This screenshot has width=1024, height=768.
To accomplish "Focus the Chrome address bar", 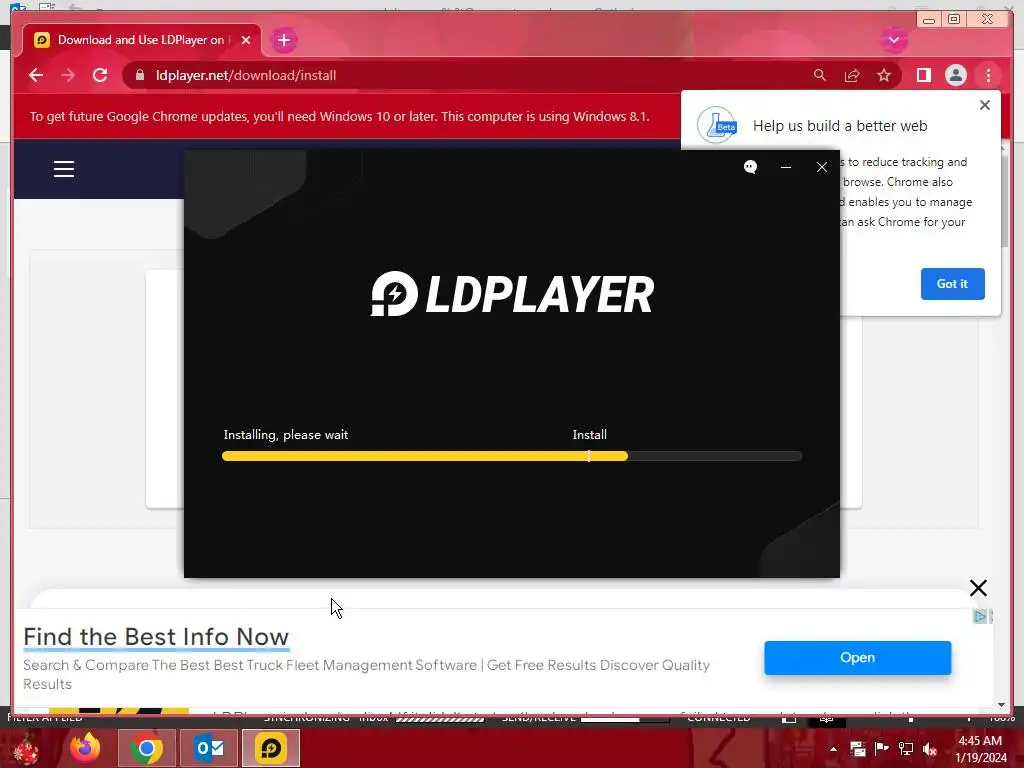I will tap(470, 75).
